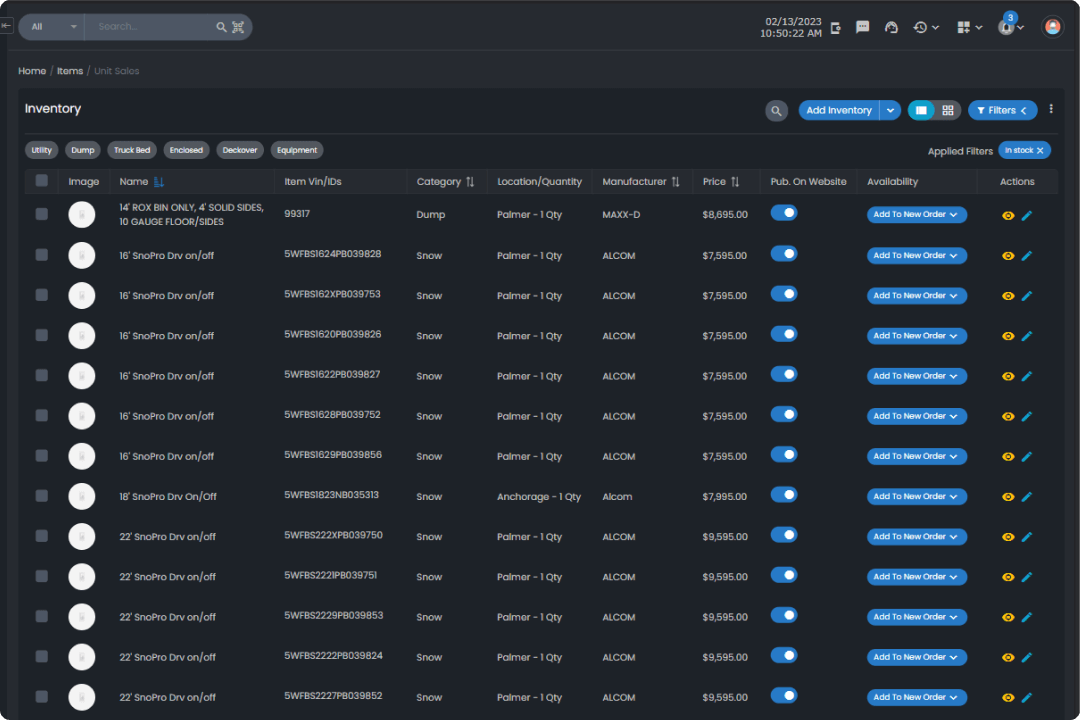Open Add To New Order for 5WFBS1628PB039752
This screenshot has width=1080, height=720.
tap(916, 416)
